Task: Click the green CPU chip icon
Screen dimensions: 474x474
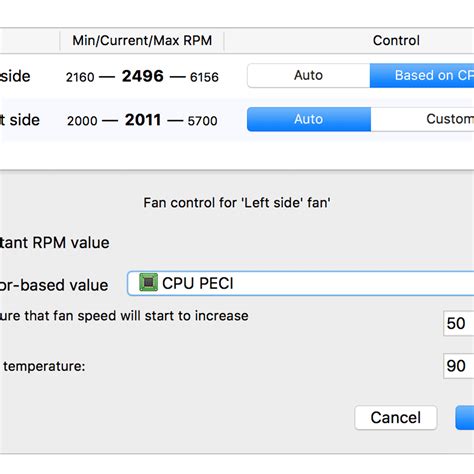Action: click(148, 282)
